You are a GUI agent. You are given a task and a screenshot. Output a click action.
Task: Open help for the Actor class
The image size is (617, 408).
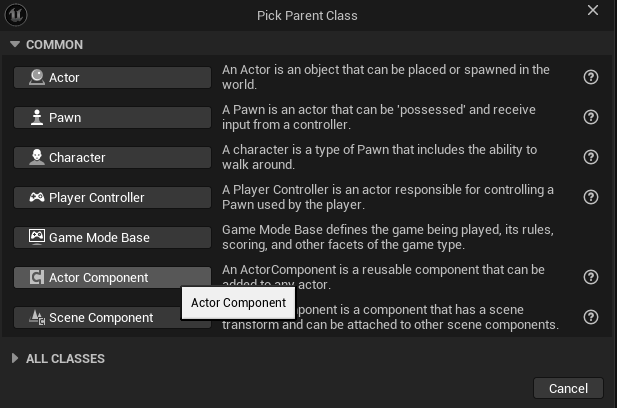(590, 77)
